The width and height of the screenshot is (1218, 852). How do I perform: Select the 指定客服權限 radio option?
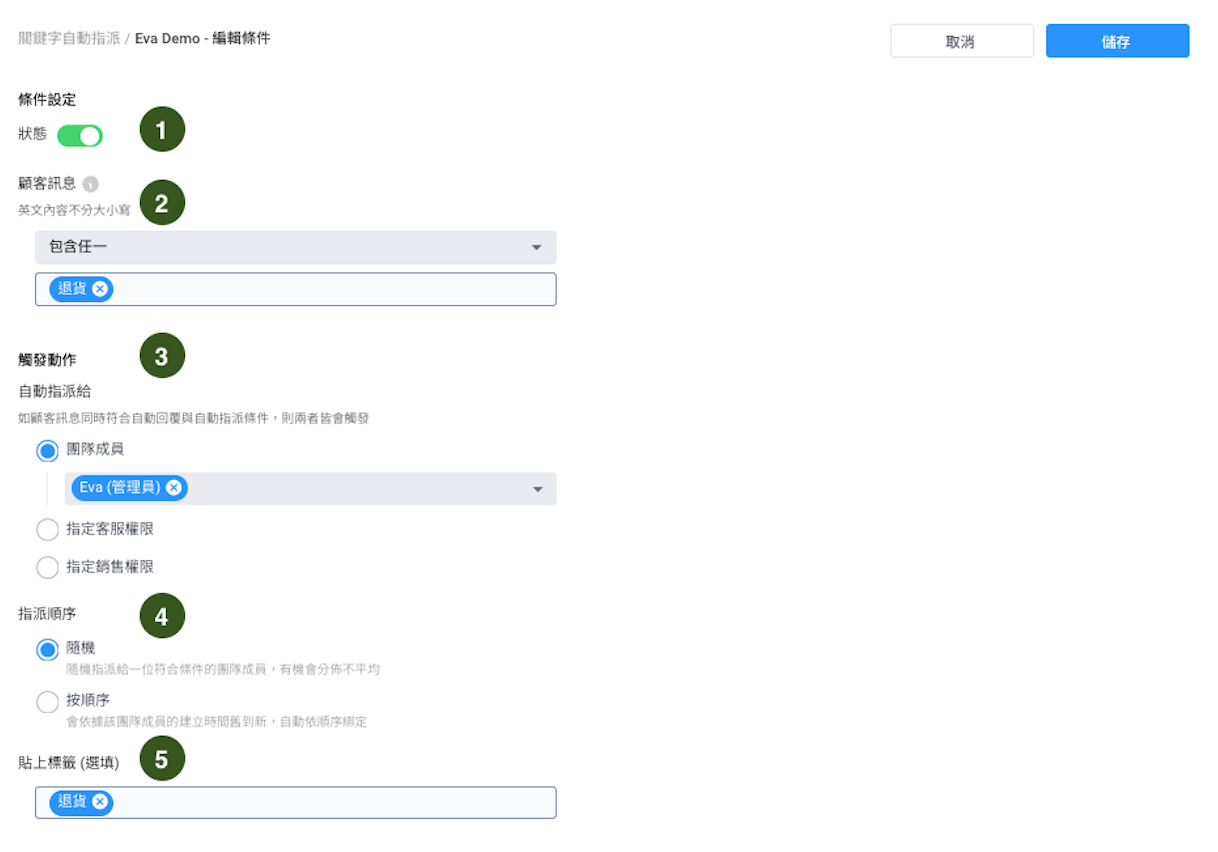point(47,529)
